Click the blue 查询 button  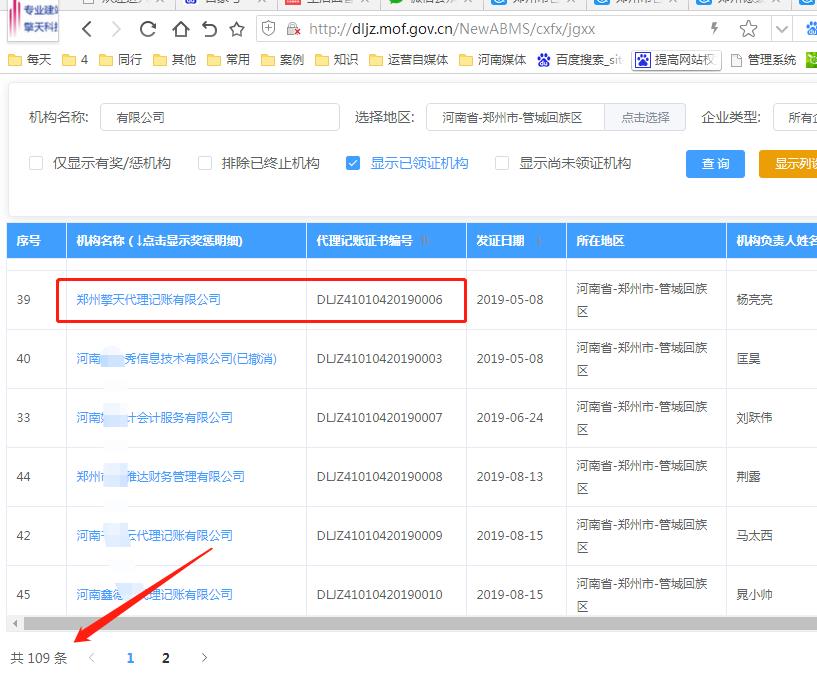tap(715, 164)
